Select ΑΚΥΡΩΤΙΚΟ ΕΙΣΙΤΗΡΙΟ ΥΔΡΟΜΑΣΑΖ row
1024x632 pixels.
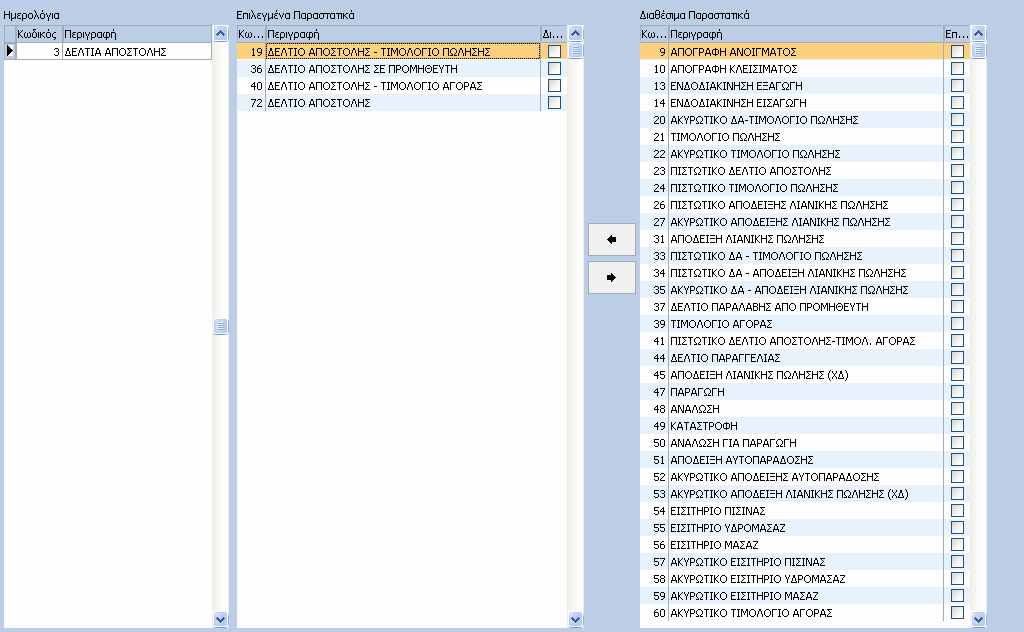(x=805, y=578)
